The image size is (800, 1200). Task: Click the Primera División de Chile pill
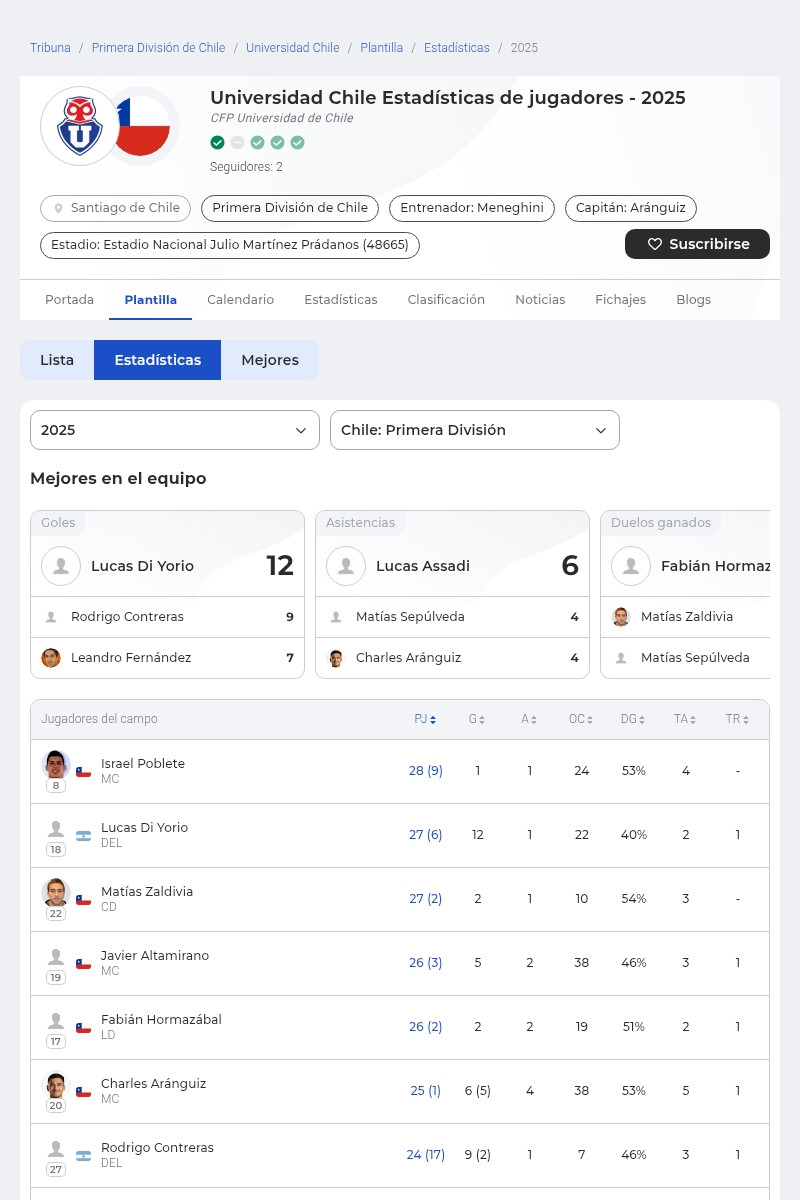(290, 208)
